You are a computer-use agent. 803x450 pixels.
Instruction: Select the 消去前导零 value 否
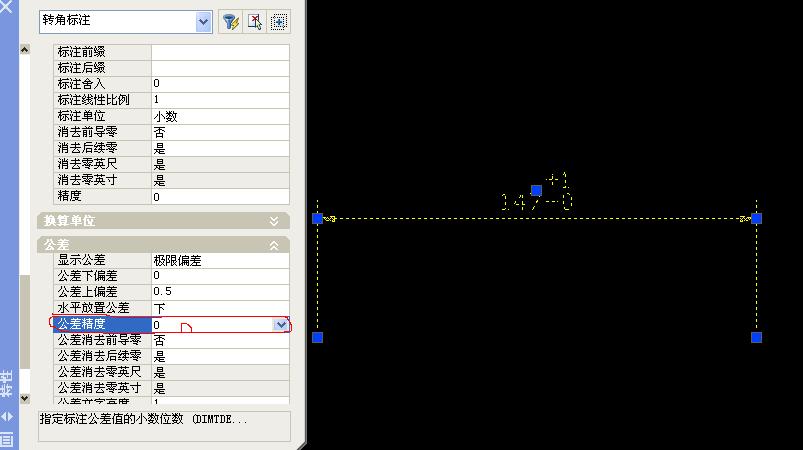point(220,132)
